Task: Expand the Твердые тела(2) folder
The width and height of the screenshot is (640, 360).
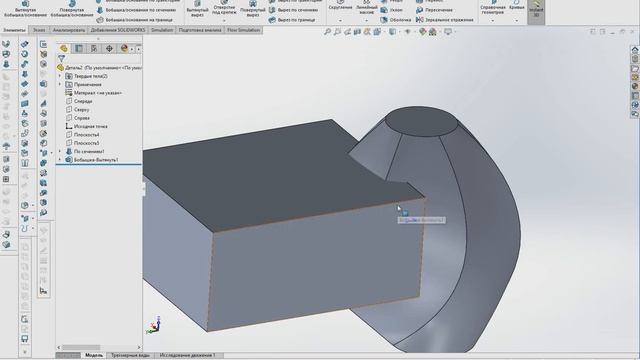Action: point(60,76)
